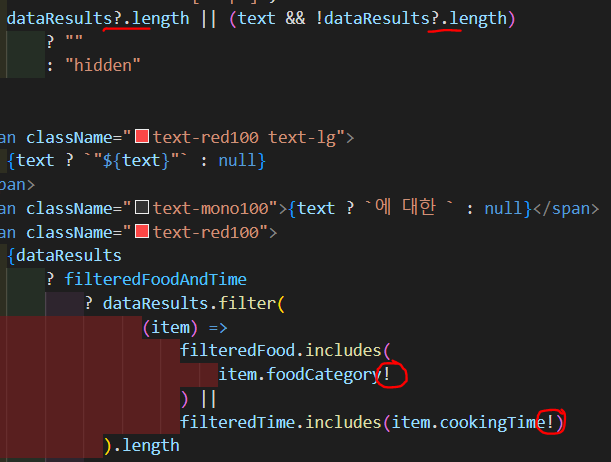Open the dark swatch before text-mono100
This screenshot has height=462, width=611.
[x=141, y=207]
